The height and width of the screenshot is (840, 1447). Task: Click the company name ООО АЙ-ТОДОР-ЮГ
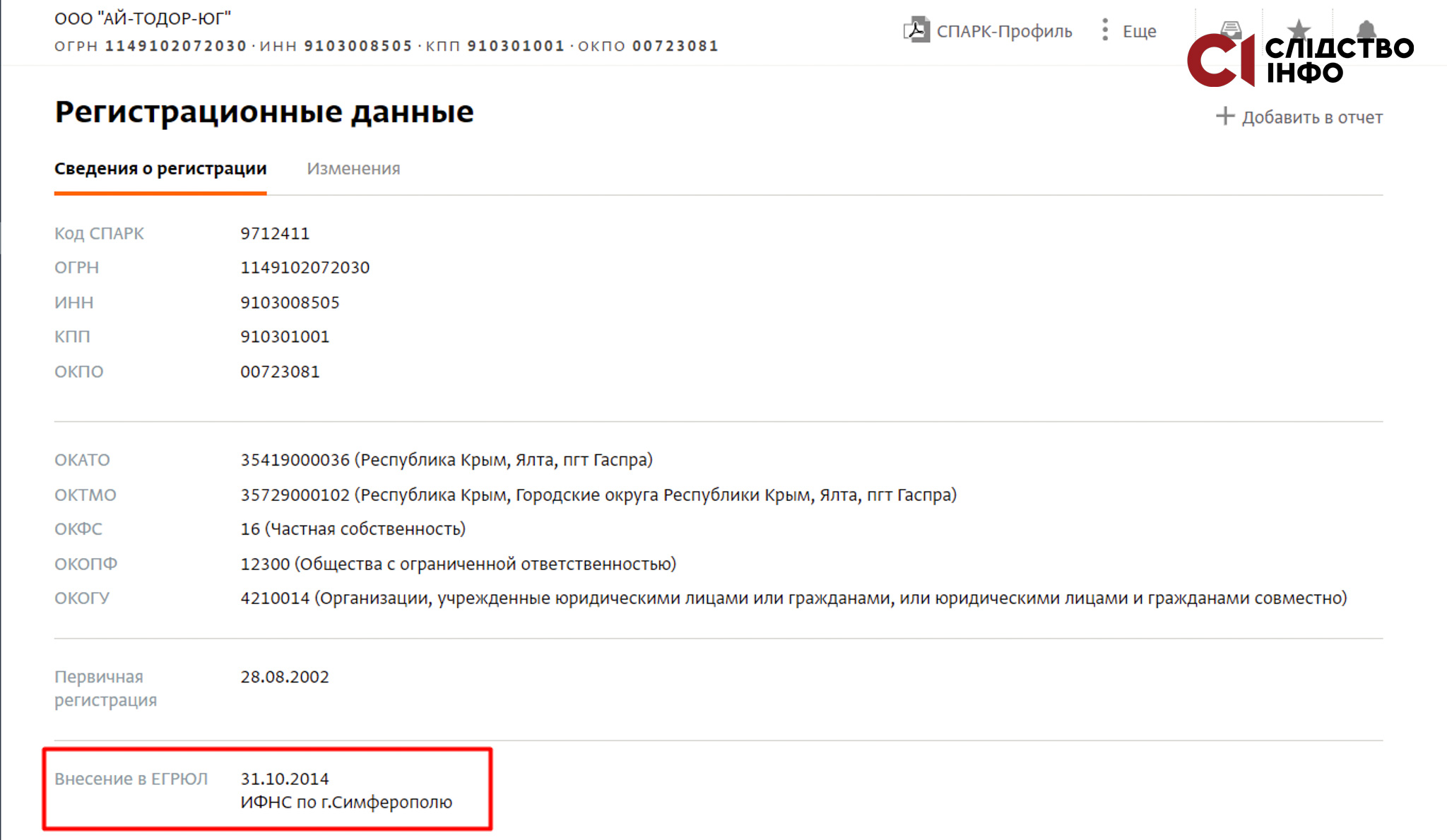coord(143,18)
